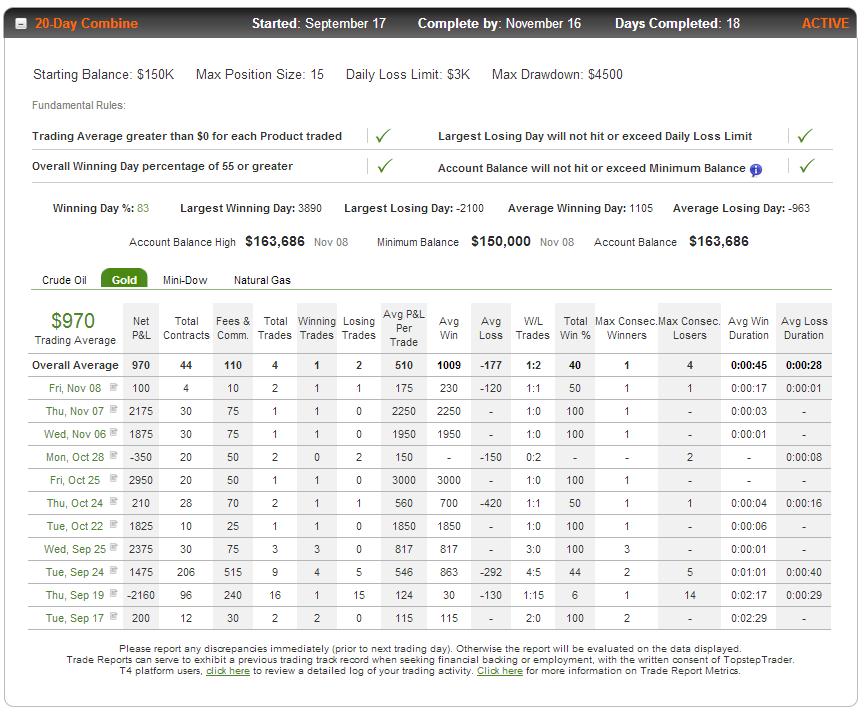
Task: Click the T4 platform 'click here' link
Action: (228, 671)
